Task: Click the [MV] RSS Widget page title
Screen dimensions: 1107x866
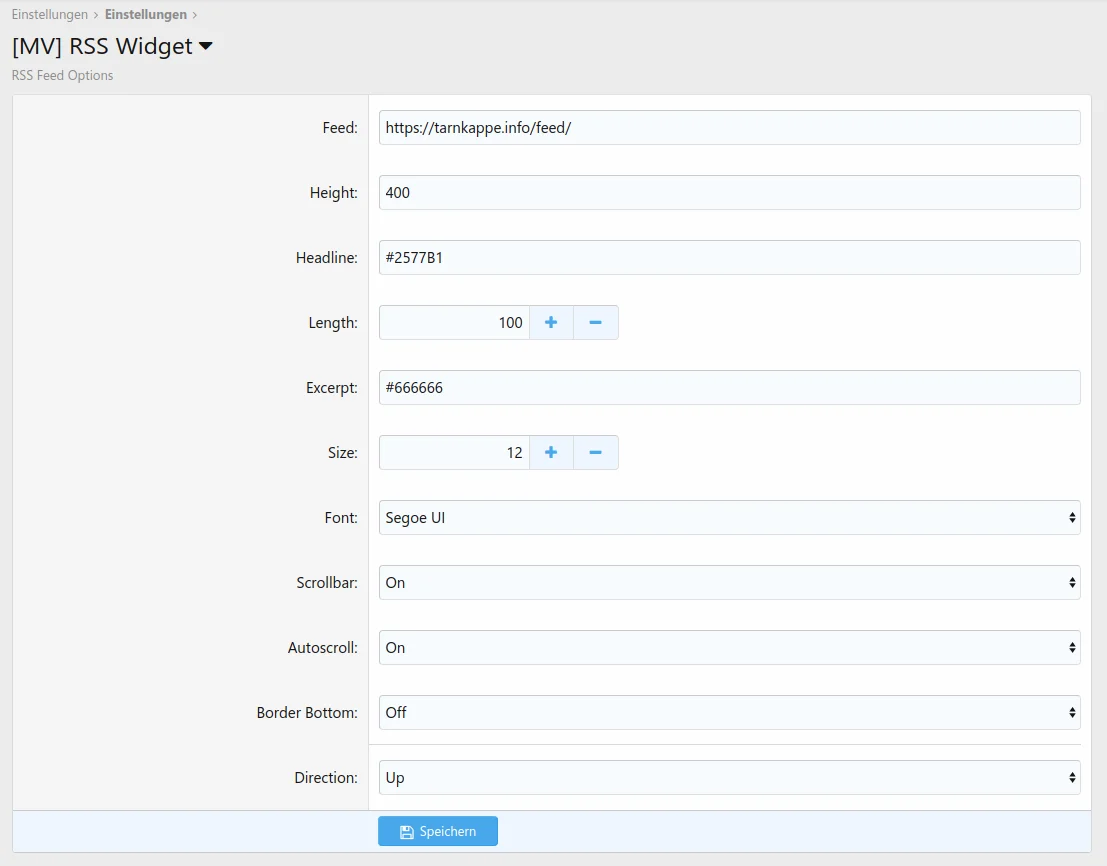Action: (x=102, y=46)
